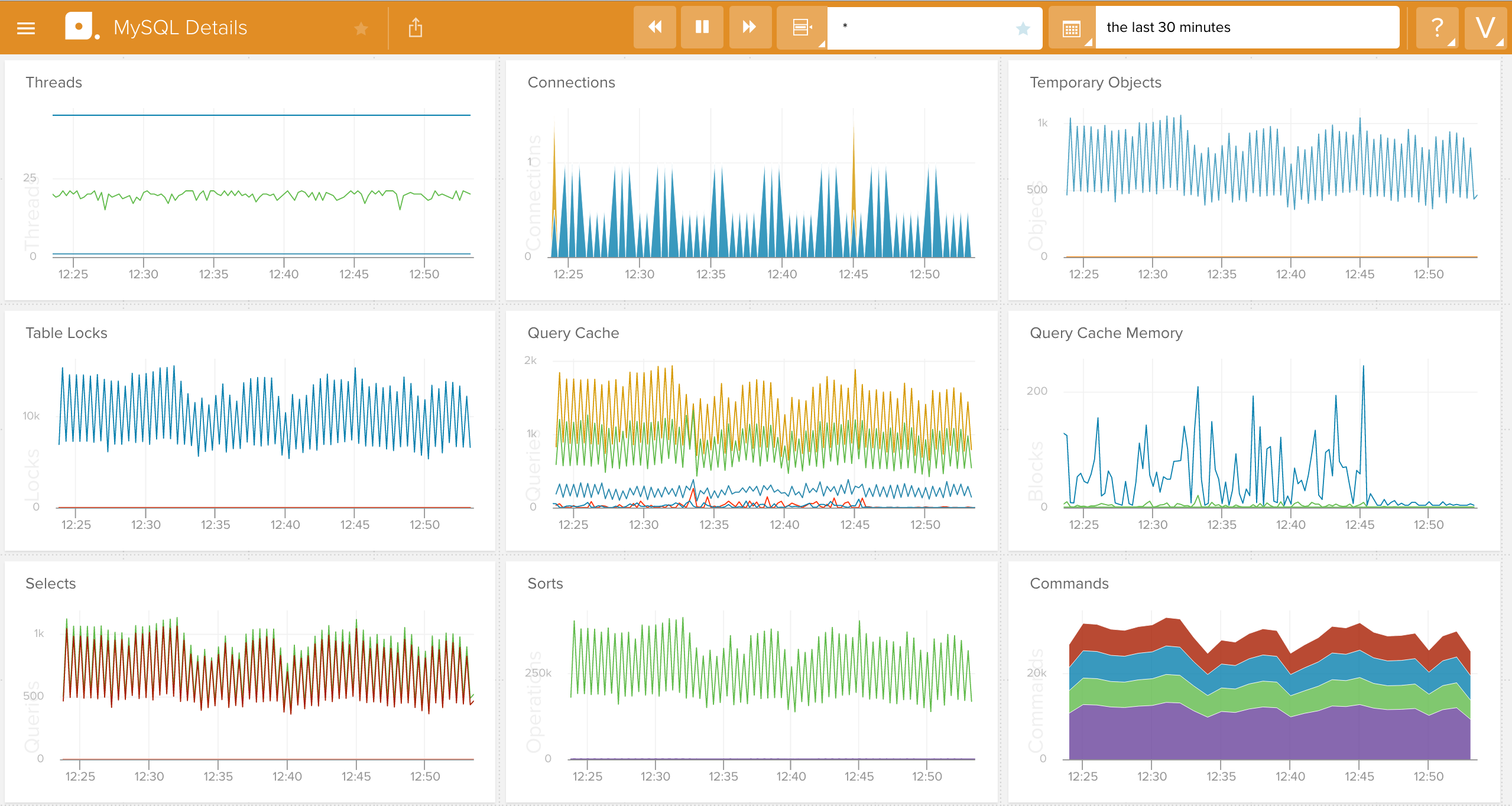
Task: Open the saved searches filter dropdown
Action: [x=802, y=27]
